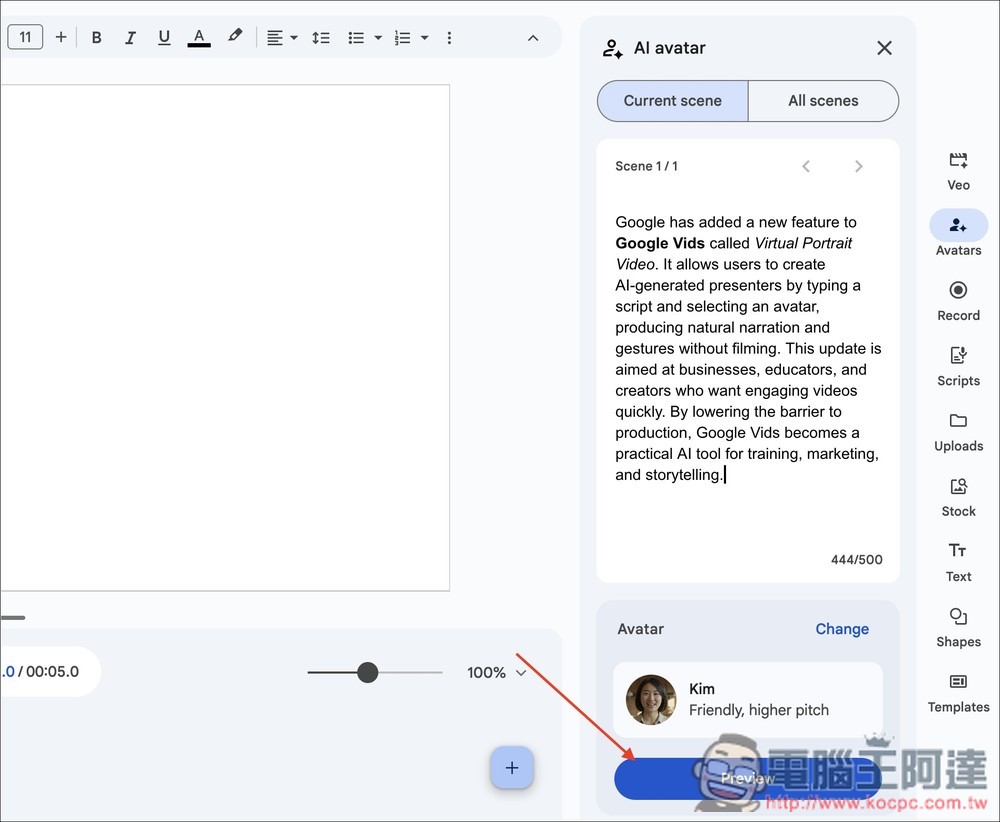Open the Shapes sidebar tool
The image size is (1000, 822).
click(958, 628)
